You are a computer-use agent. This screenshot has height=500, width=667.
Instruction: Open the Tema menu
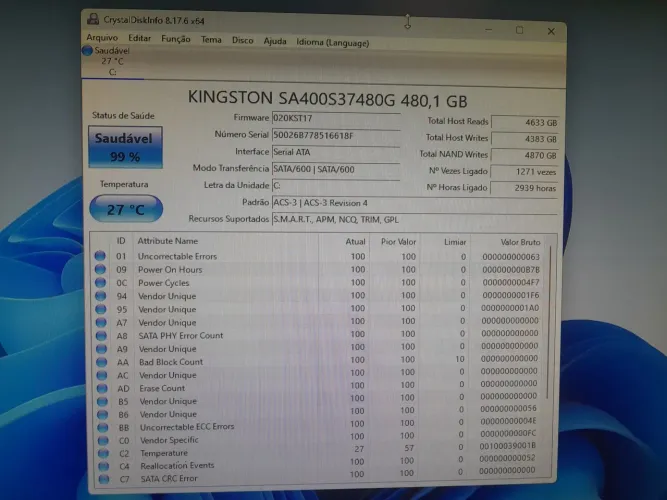[x=211, y=40]
